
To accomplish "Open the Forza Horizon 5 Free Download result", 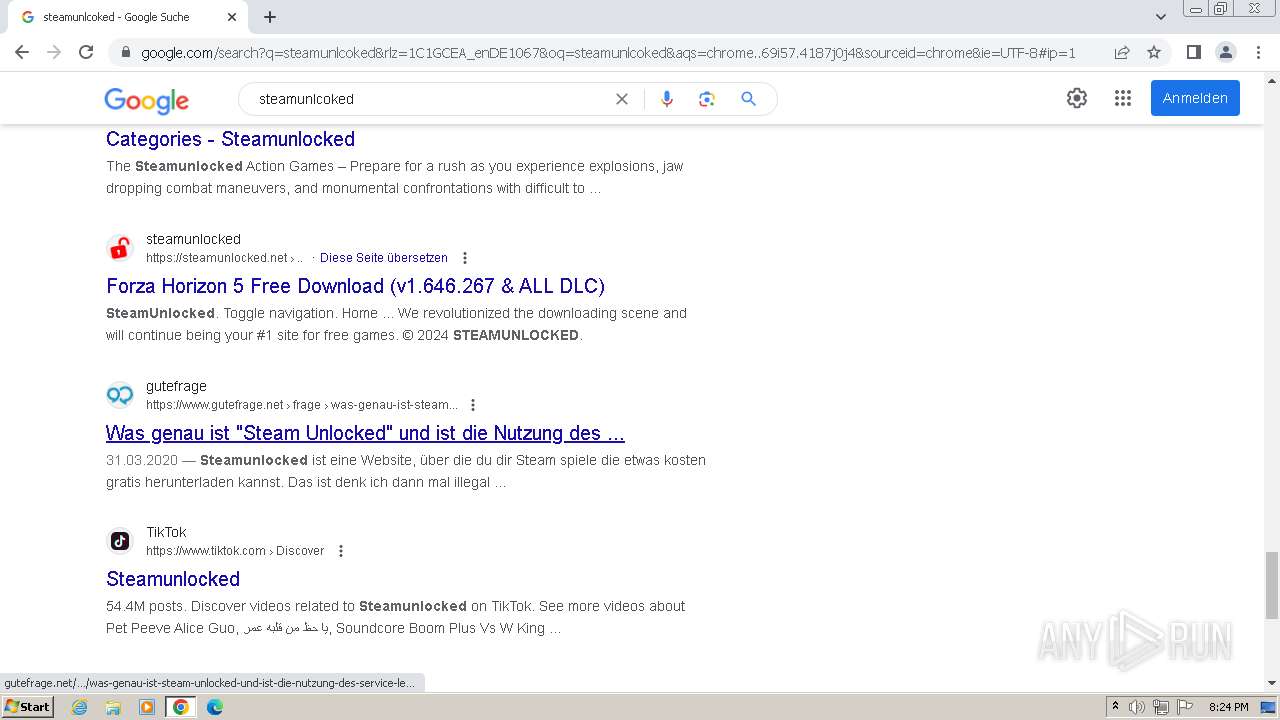I will [355, 286].
